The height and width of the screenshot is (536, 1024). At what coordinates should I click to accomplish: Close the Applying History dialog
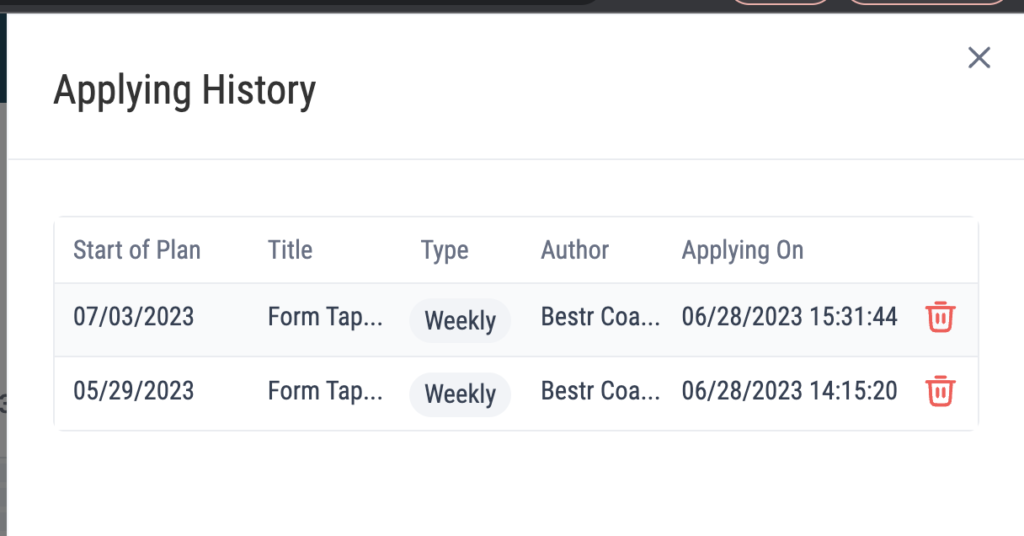point(979,57)
